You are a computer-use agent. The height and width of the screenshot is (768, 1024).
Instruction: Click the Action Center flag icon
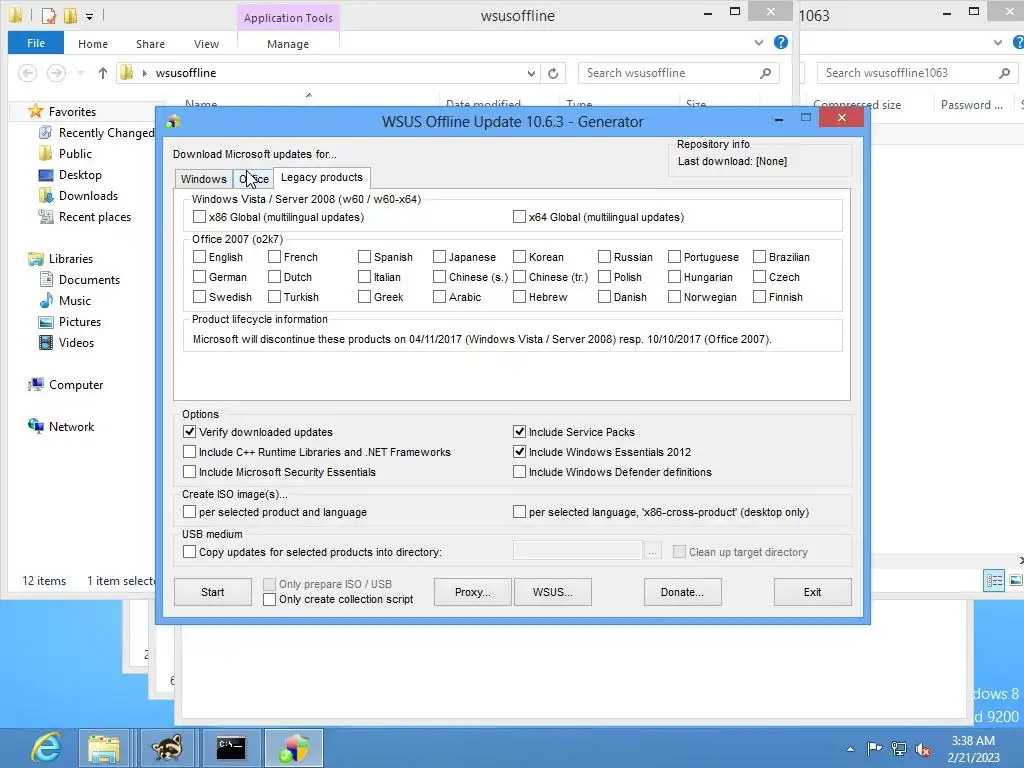coord(874,748)
